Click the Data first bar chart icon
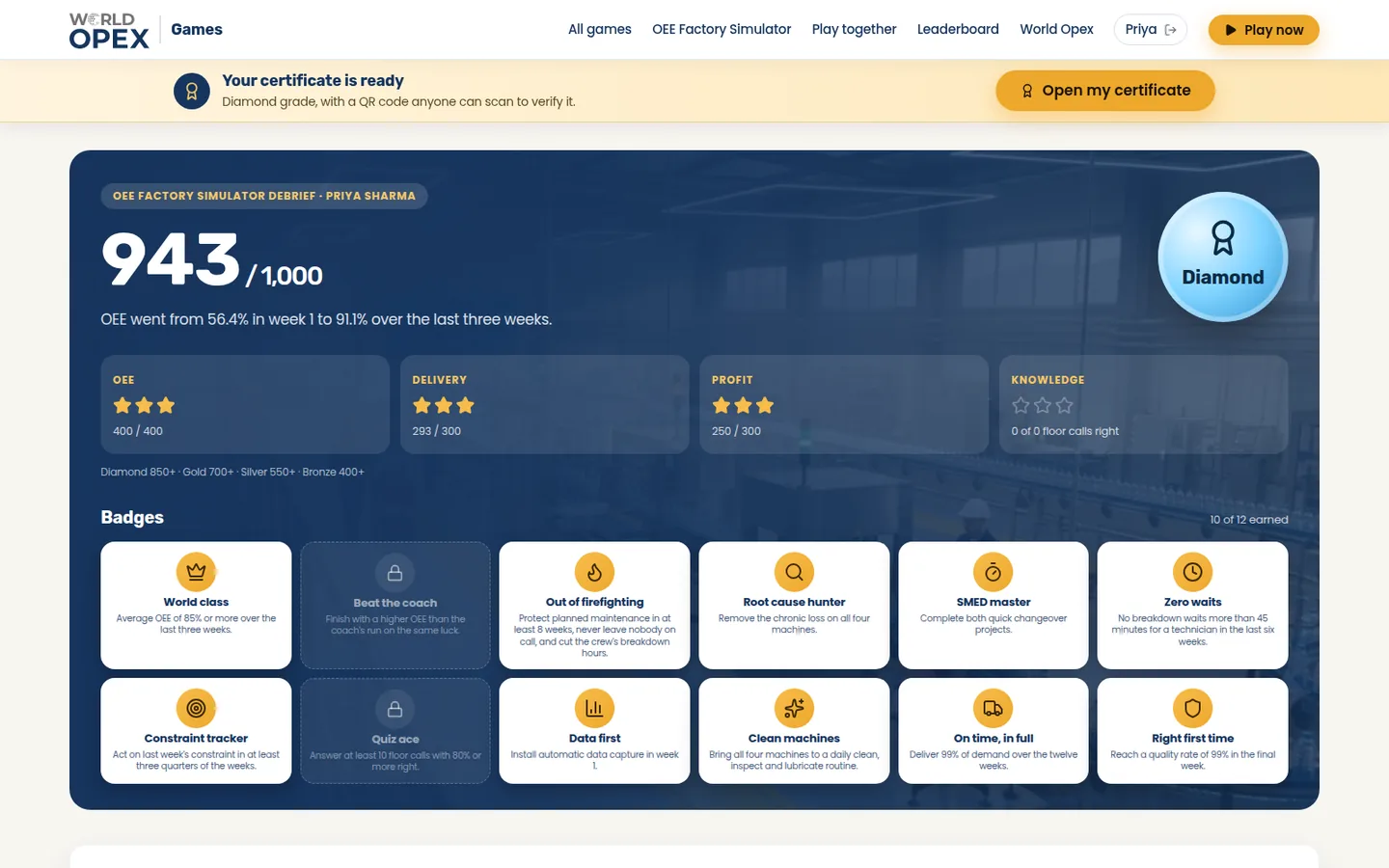Screen dimensions: 1389x868 point(594,708)
